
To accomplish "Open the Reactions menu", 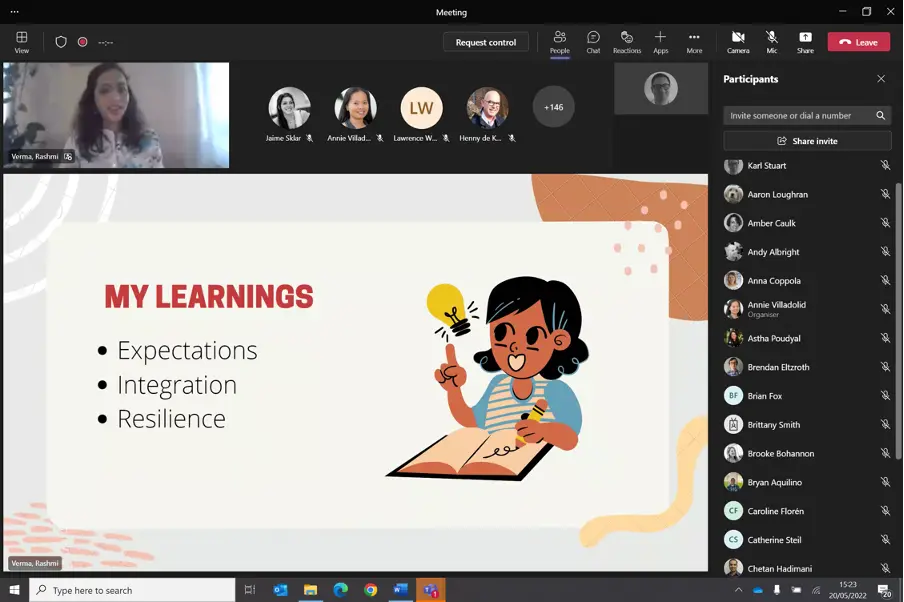I will pyautogui.click(x=627, y=42).
